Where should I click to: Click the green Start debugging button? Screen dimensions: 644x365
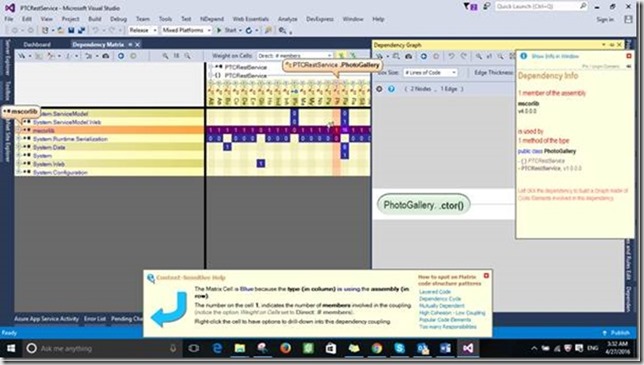pos(227,30)
